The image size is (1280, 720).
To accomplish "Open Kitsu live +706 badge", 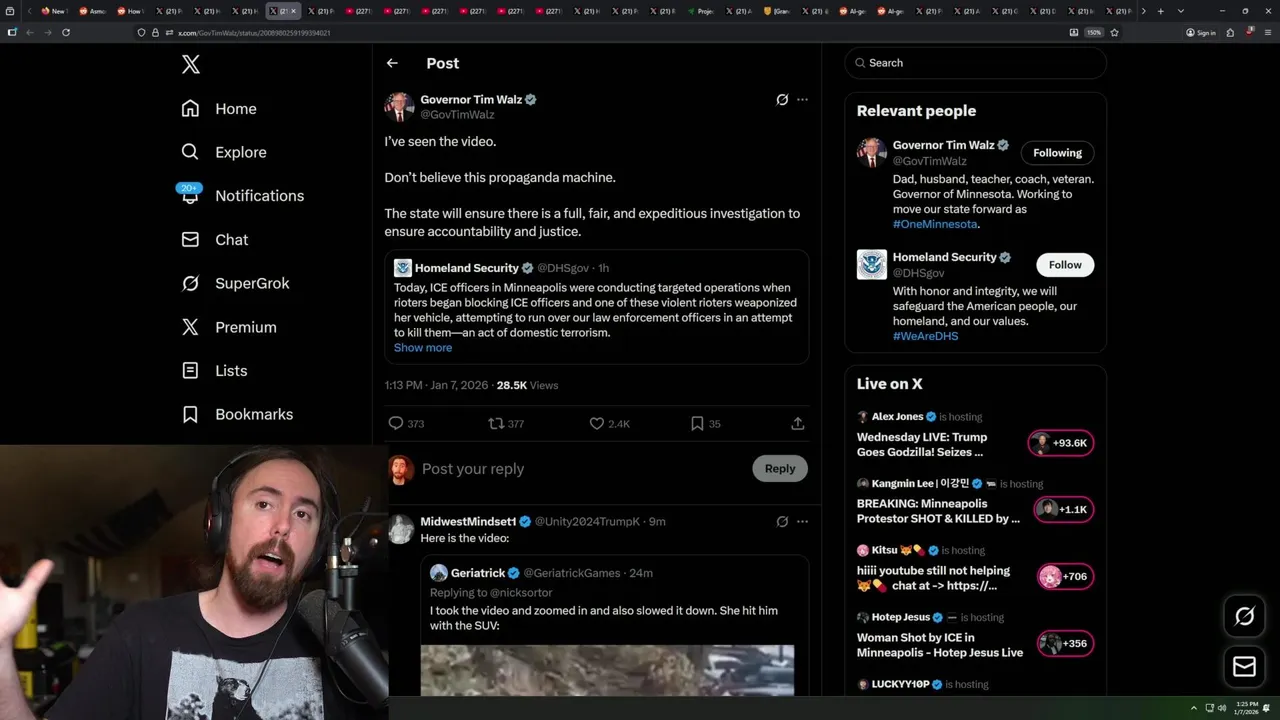I will 1065,576.
